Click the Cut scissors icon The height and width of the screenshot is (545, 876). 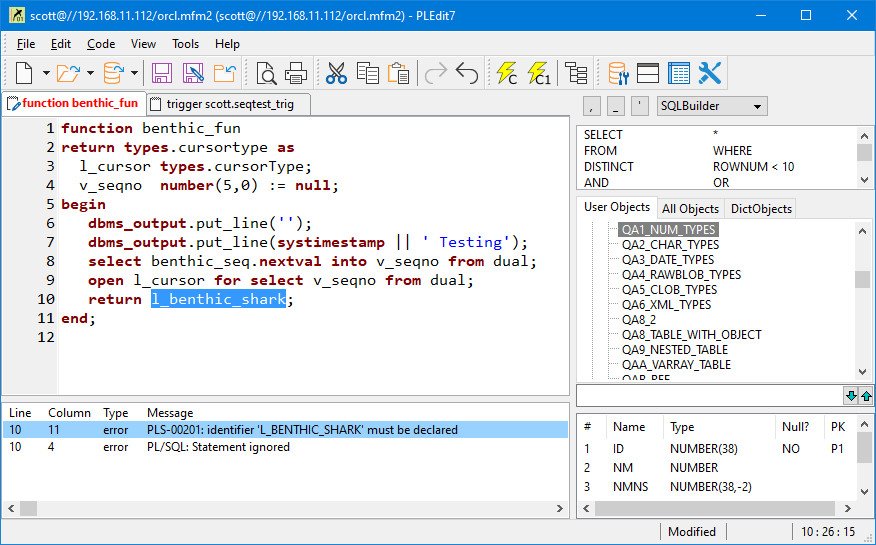(x=336, y=73)
